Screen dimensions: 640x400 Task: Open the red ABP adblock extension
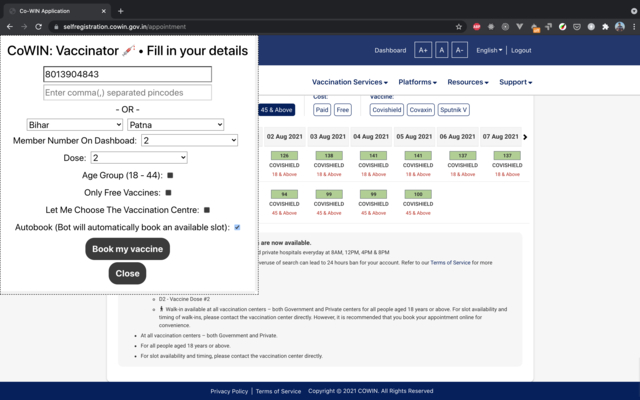pos(476,27)
